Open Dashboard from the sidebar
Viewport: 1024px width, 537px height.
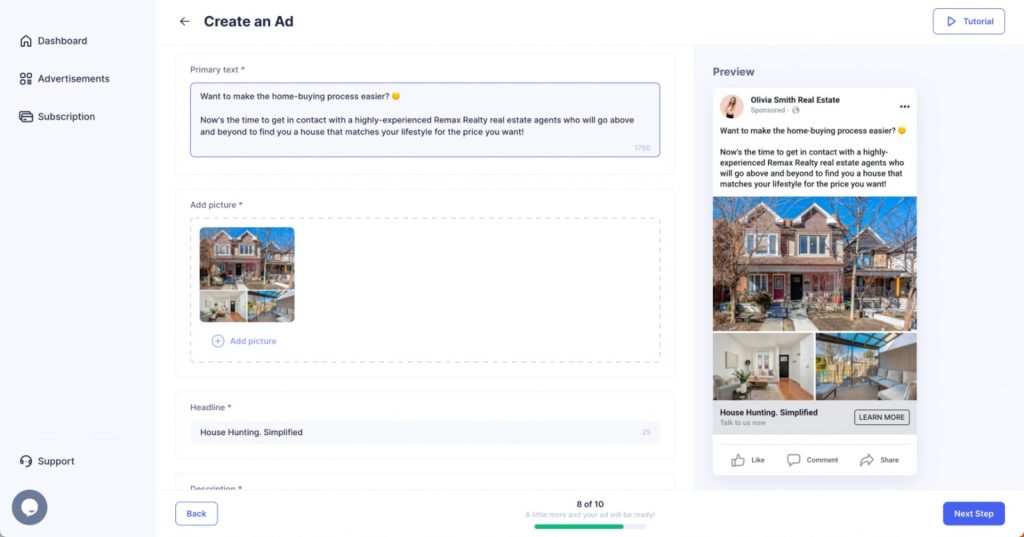click(x=54, y=41)
